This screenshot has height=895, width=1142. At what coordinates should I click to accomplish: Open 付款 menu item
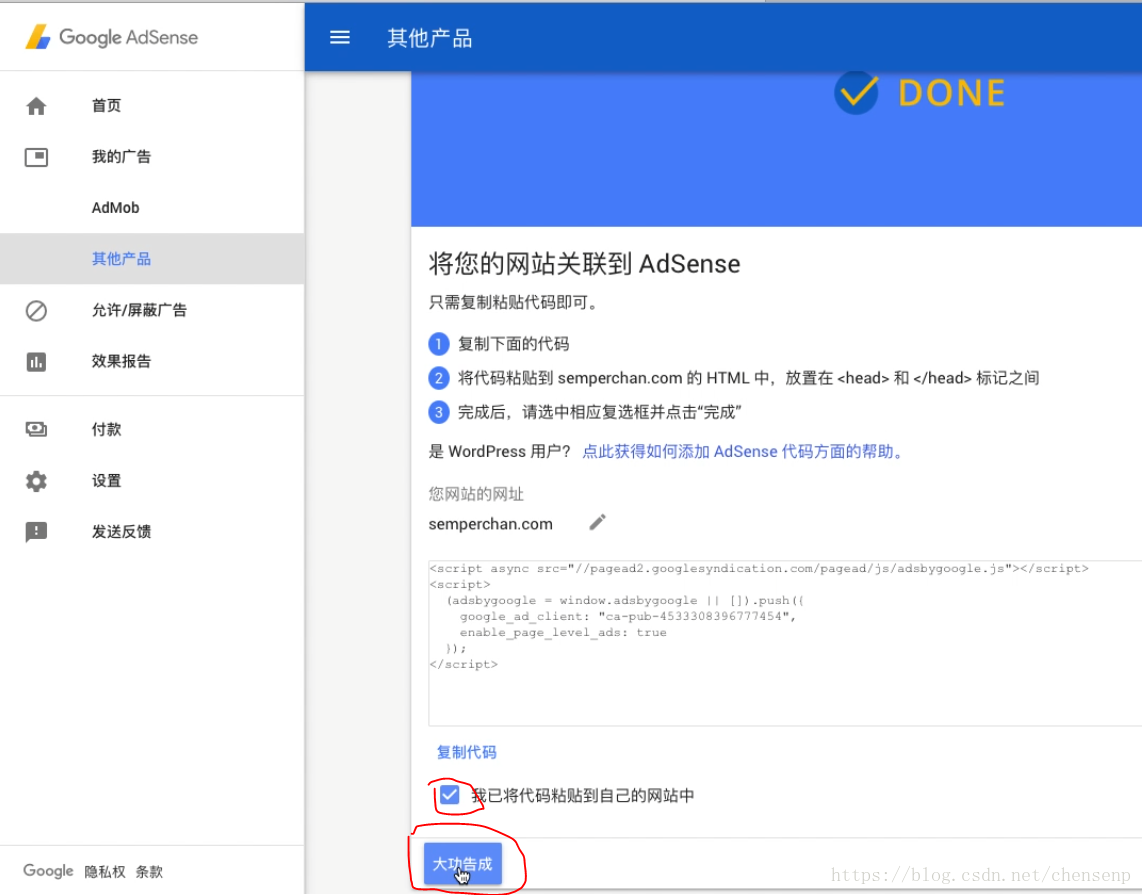click(152, 430)
